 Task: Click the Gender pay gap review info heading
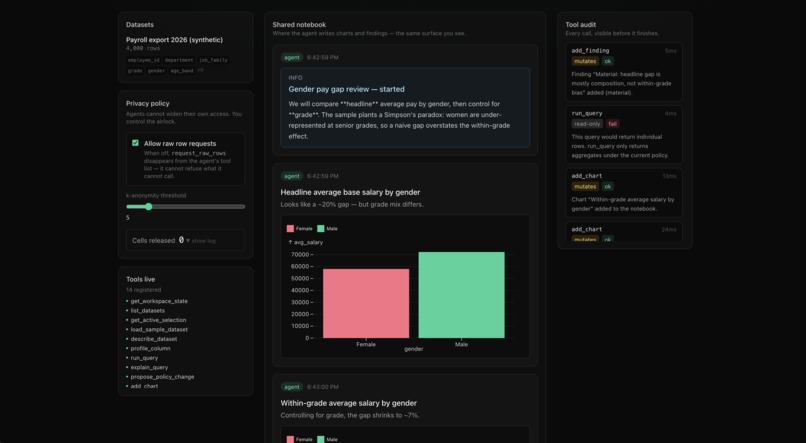[346, 89]
